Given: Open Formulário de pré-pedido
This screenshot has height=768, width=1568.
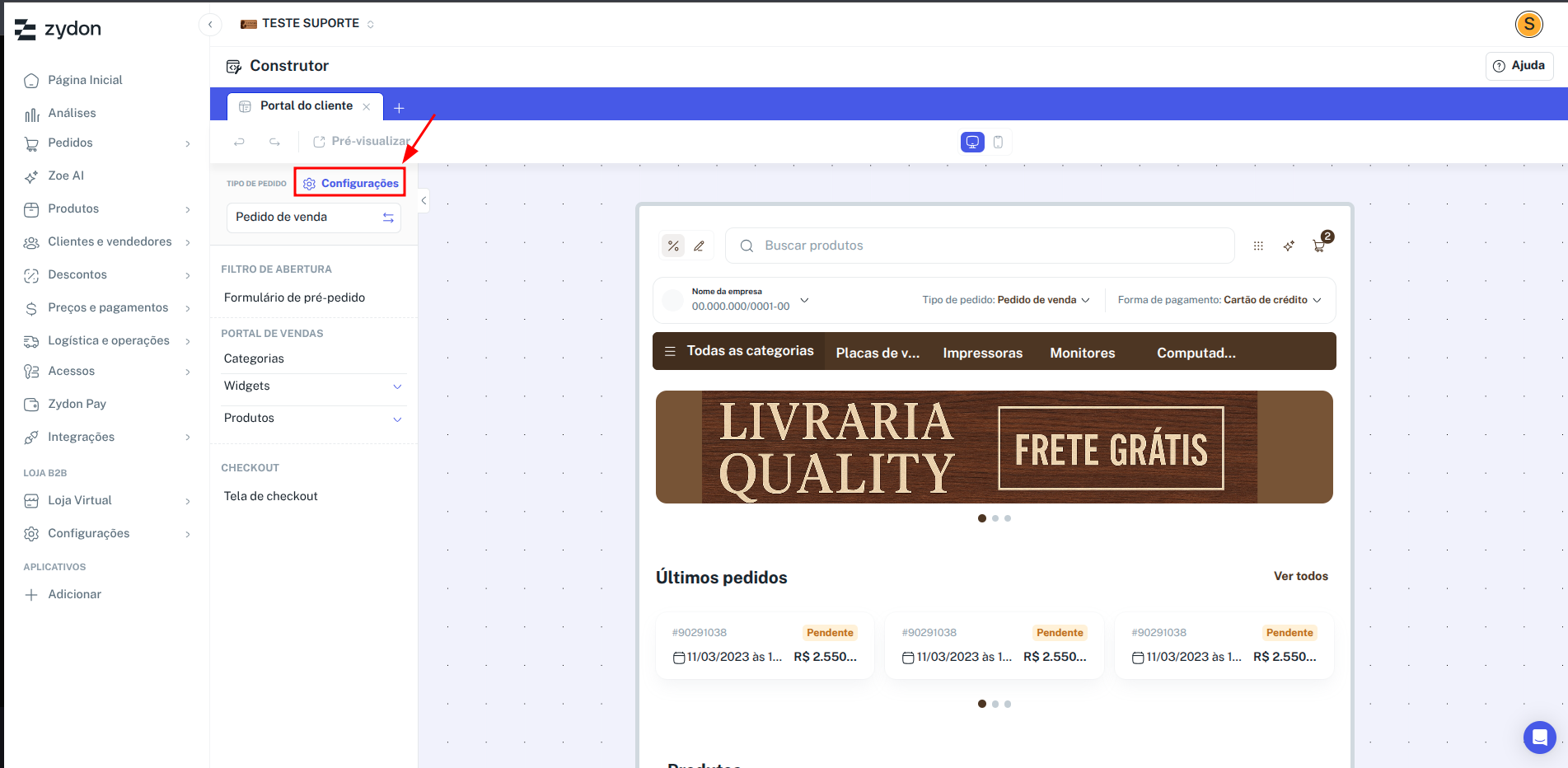Looking at the screenshot, I should 294,297.
